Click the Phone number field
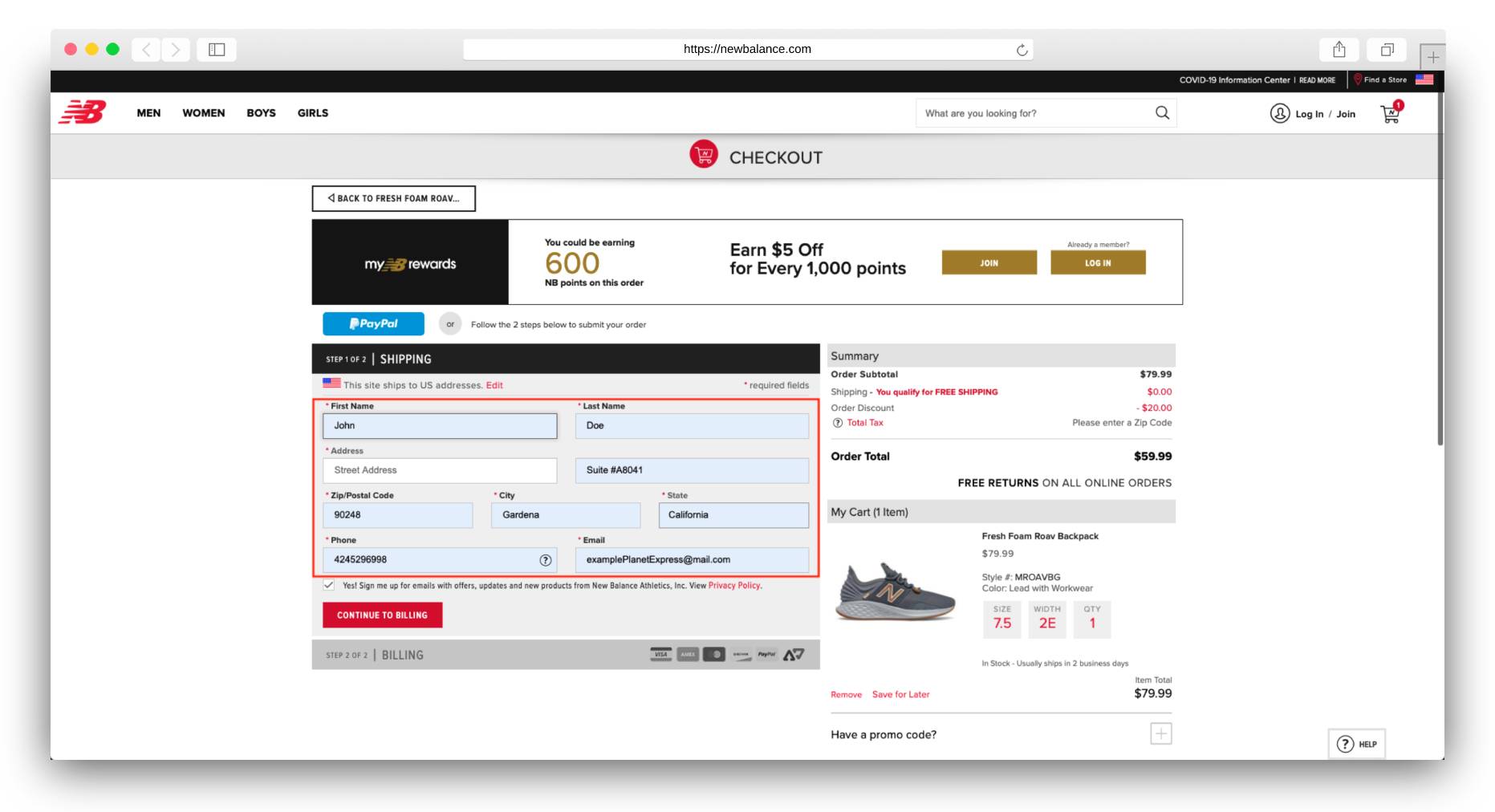The image size is (1495, 812). (440, 560)
